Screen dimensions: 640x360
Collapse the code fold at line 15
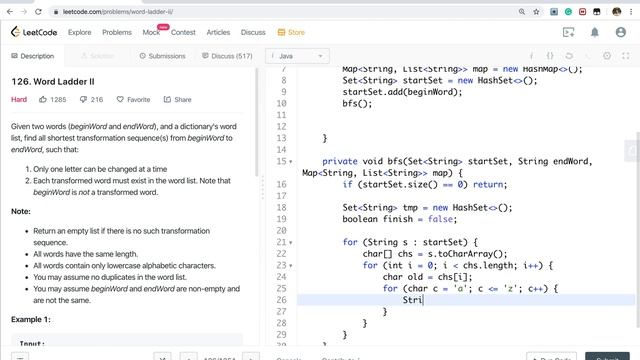[x=291, y=162]
